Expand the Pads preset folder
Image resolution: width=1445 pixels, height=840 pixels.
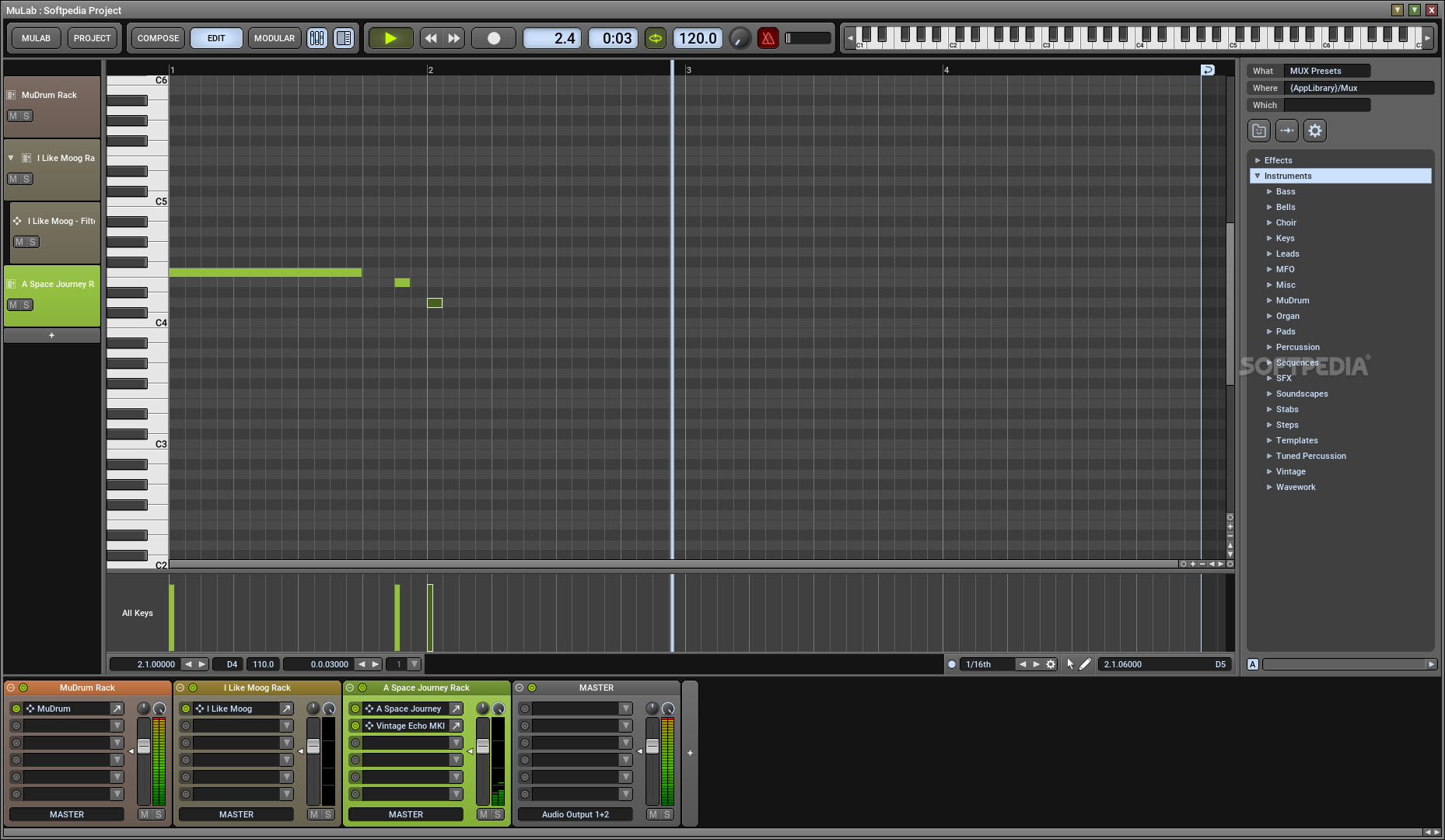point(1269,331)
